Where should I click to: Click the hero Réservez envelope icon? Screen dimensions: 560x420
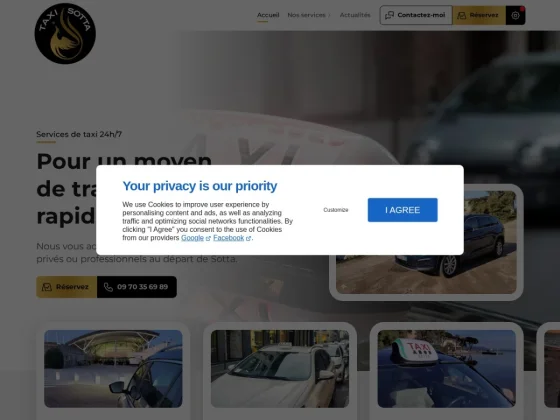pyautogui.click(x=47, y=287)
